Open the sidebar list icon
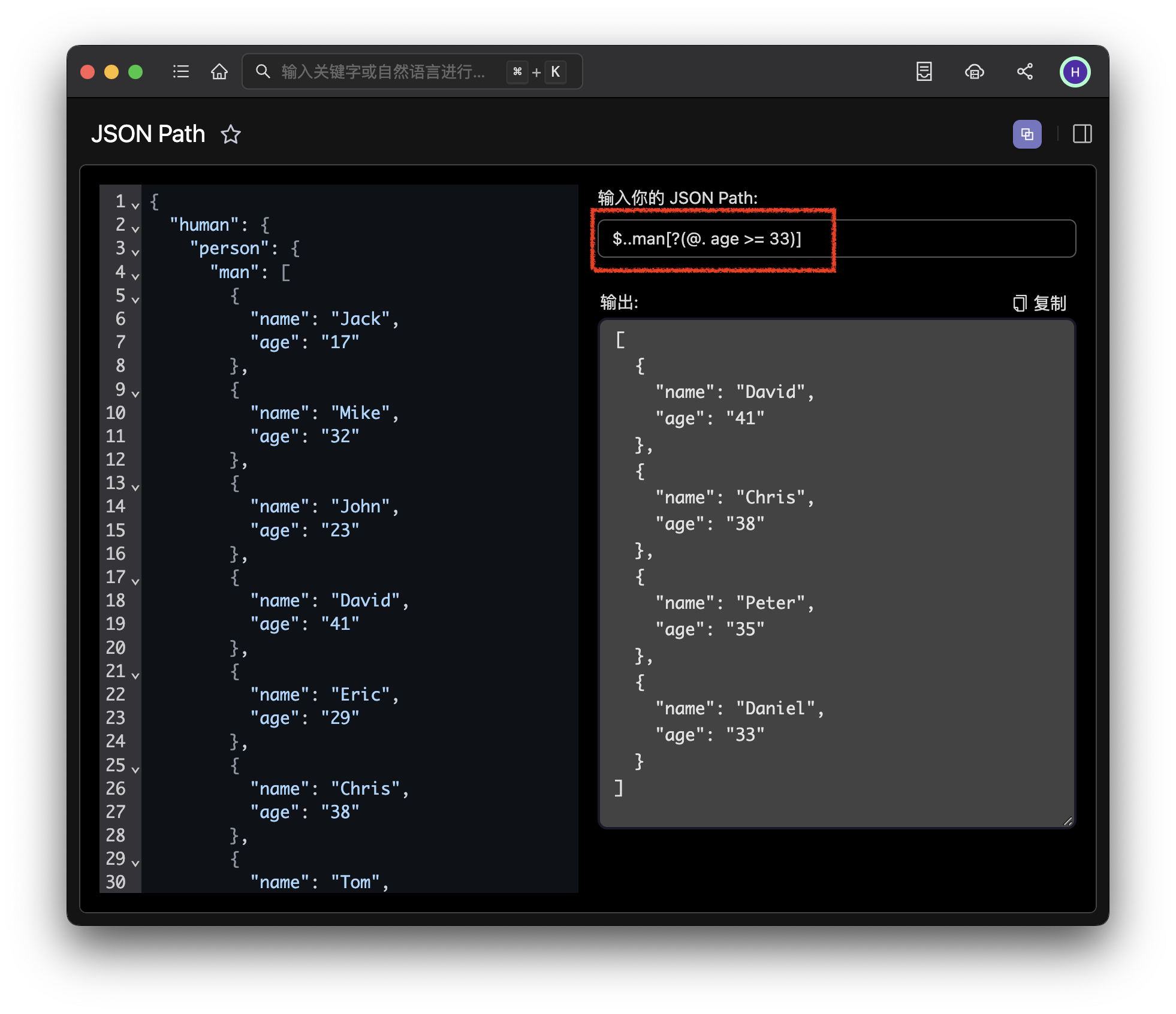 click(180, 72)
